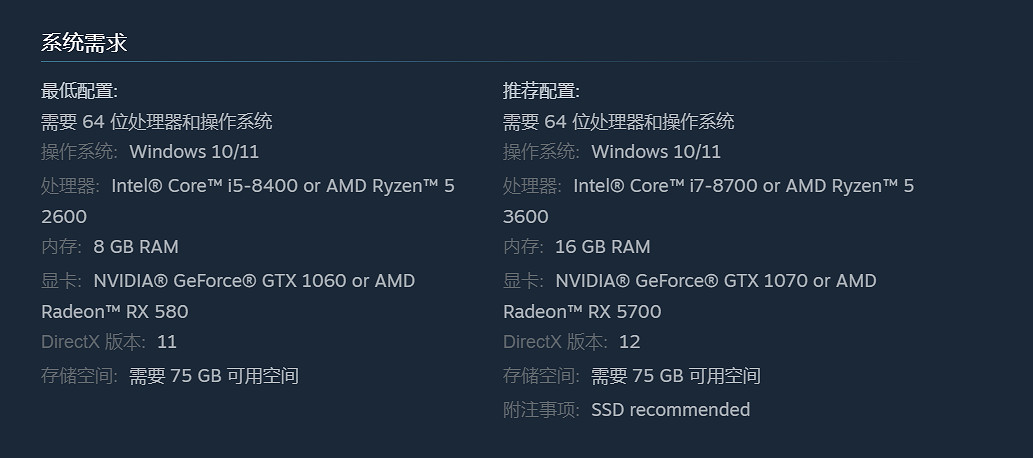Click Windows 10/11 under minimum configuration
The image size is (1033, 458).
tap(194, 152)
